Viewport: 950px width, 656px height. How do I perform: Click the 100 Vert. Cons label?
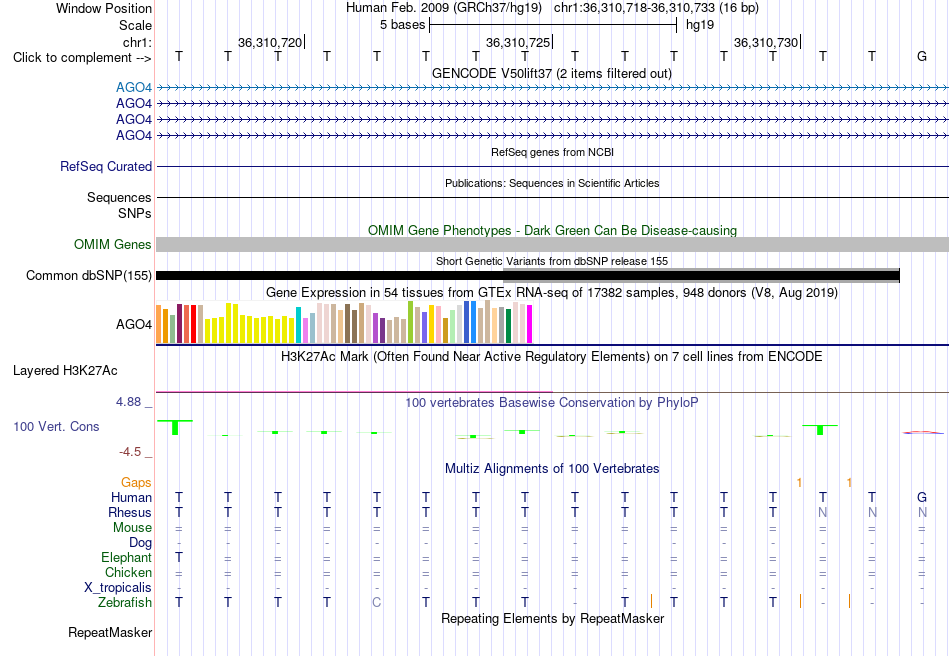(56, 426)
